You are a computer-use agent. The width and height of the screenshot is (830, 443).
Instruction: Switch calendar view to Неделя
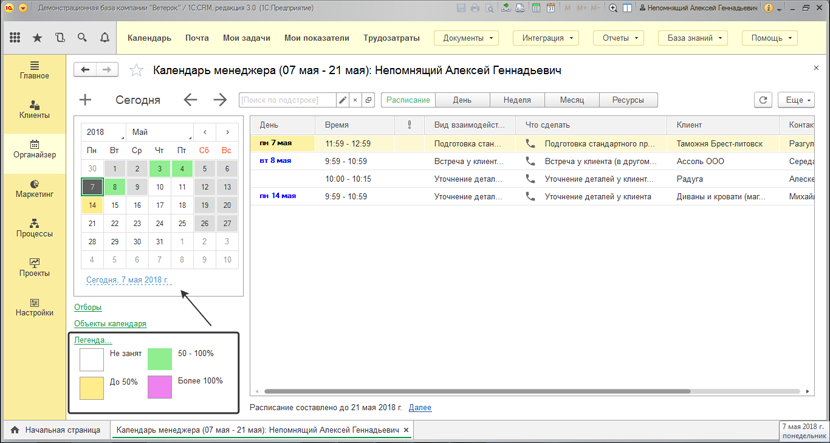click(517, 100)
